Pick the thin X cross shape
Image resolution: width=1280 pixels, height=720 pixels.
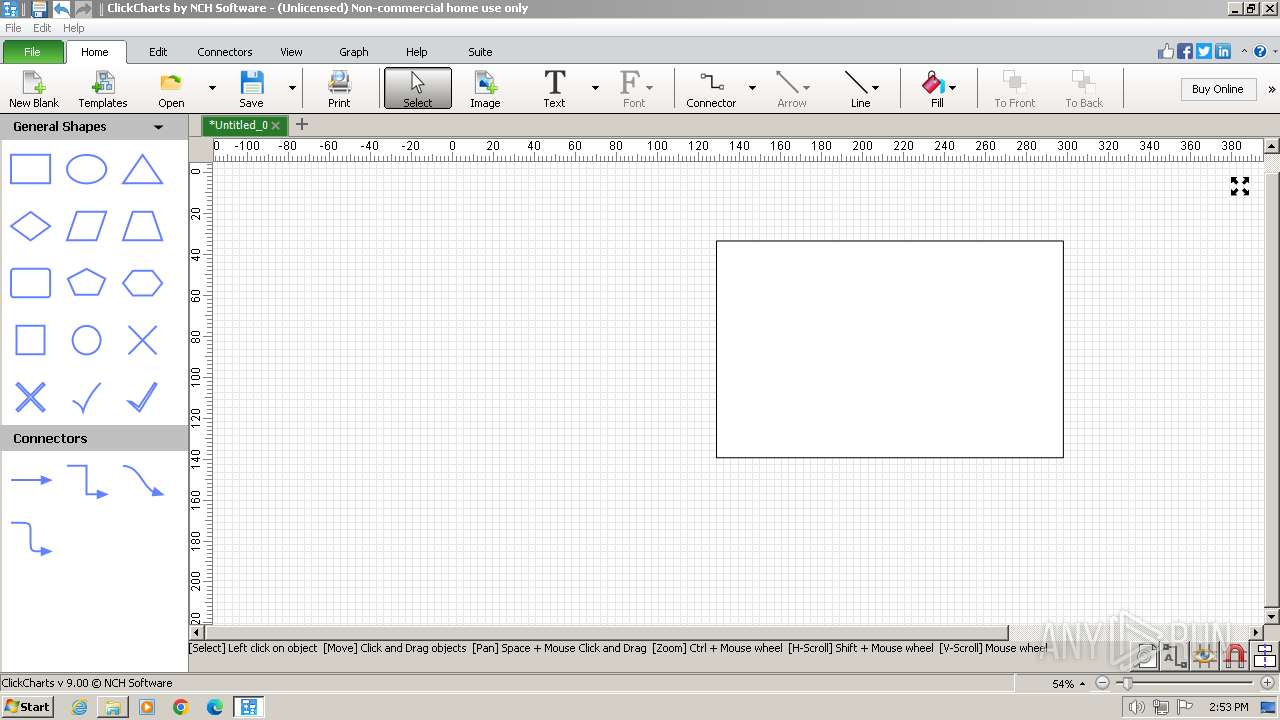click(x=142, y=340)
